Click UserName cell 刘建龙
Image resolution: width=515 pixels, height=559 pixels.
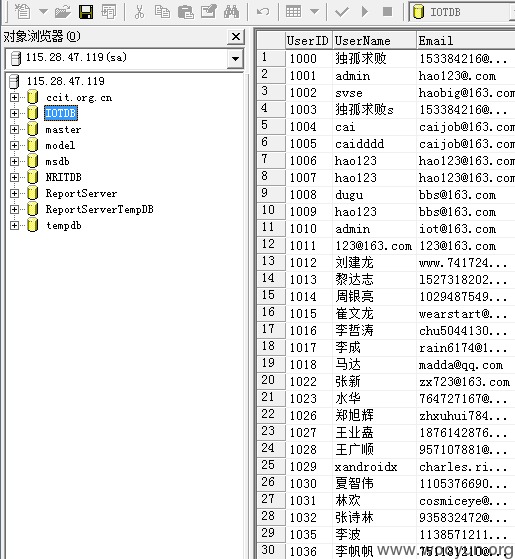coord(374,263)
